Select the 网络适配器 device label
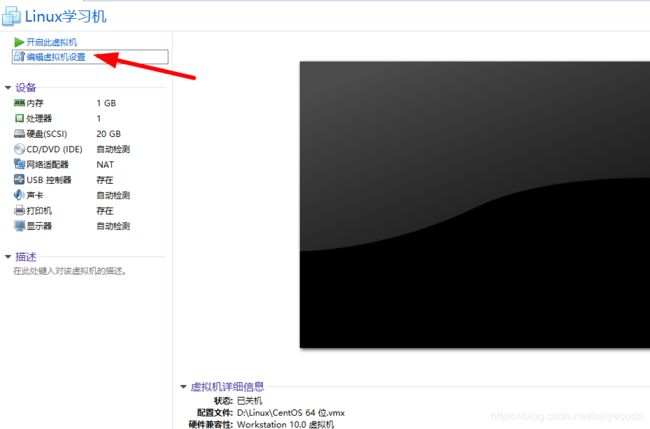Screen dimensions: 650x429 tap(47, 165)
